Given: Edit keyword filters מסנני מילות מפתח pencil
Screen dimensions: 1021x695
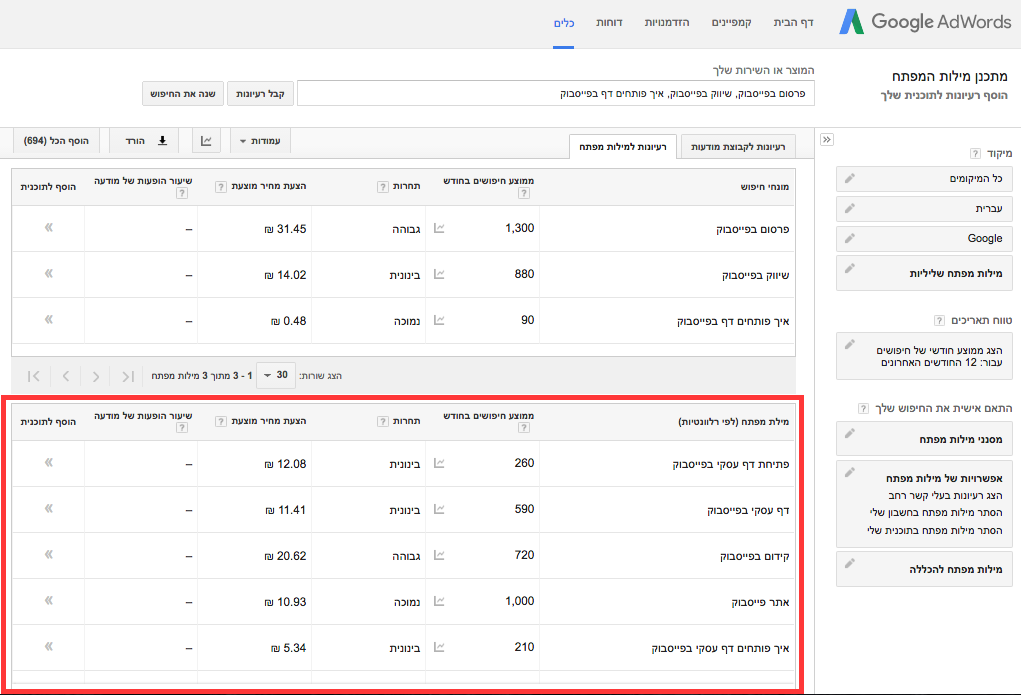Looking at the screenshot, I should 850,433.
